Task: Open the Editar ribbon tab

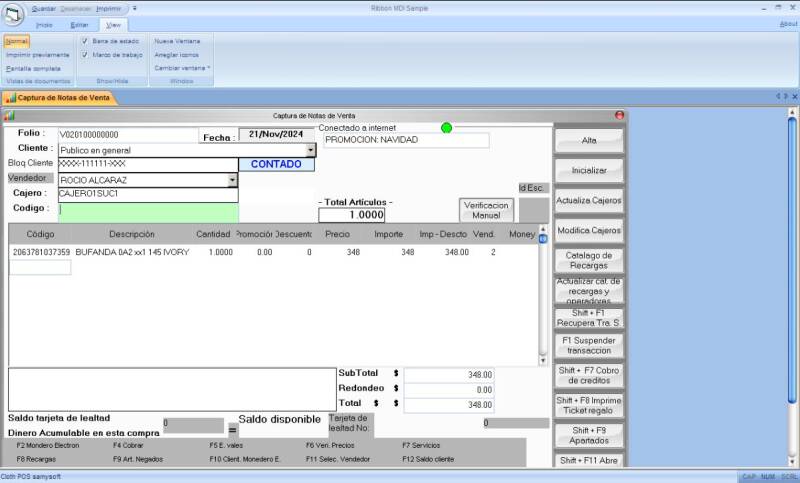Action: point(80,23)
